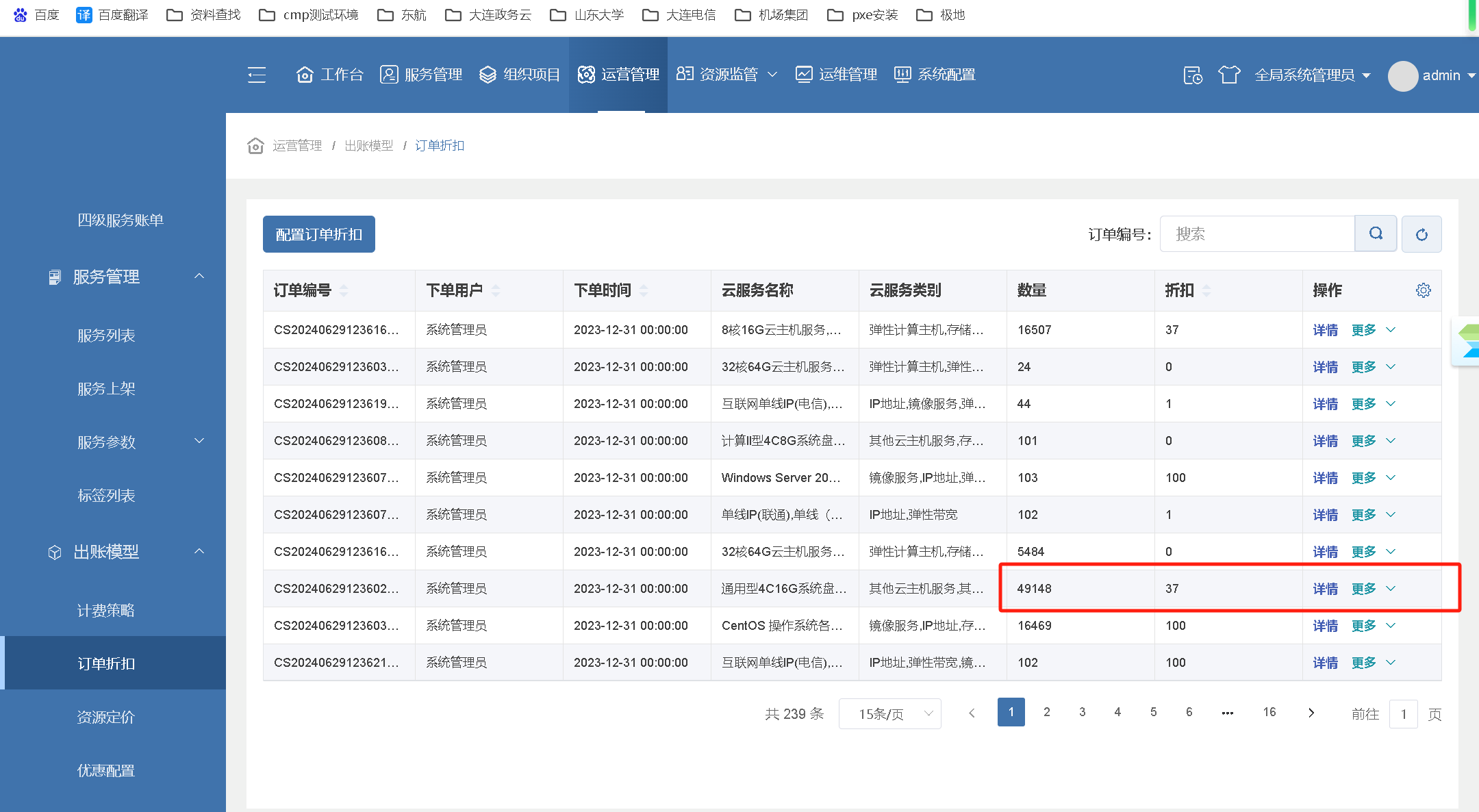Open the 百度 bookmark
Image resolution: width=1479 pixels, height=812 pixels.
[x=36, y=14]
